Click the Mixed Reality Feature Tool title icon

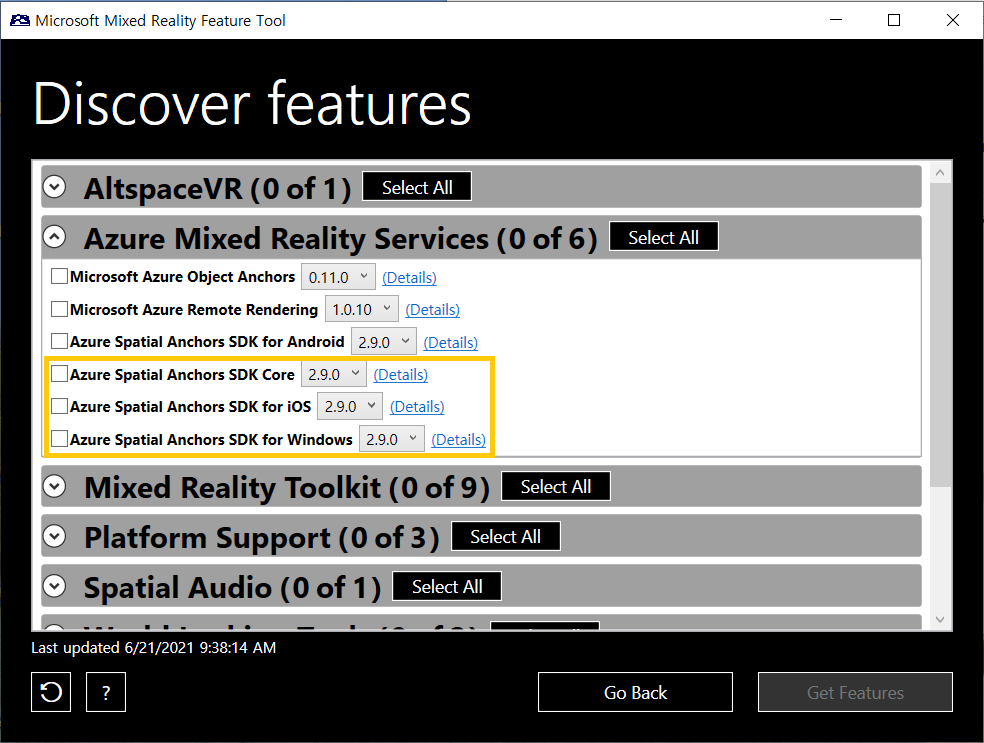[19, 20]
